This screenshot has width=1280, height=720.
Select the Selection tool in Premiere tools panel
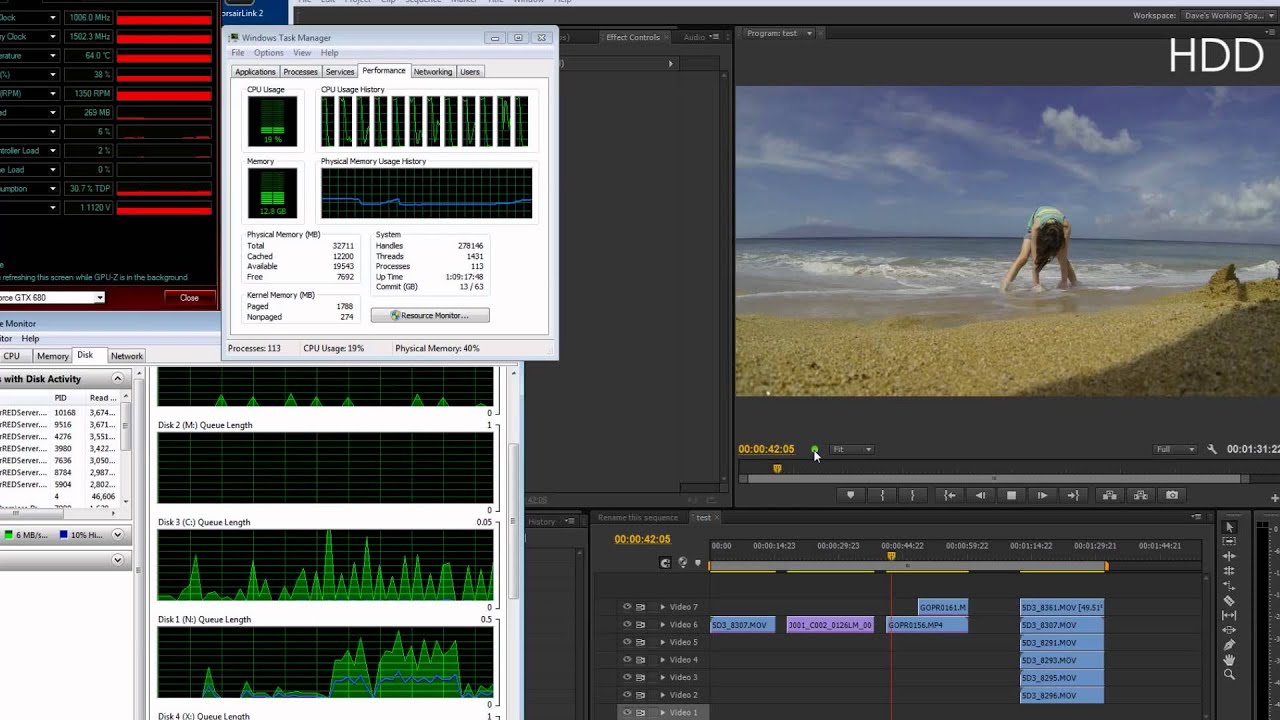click(1230, 527)
